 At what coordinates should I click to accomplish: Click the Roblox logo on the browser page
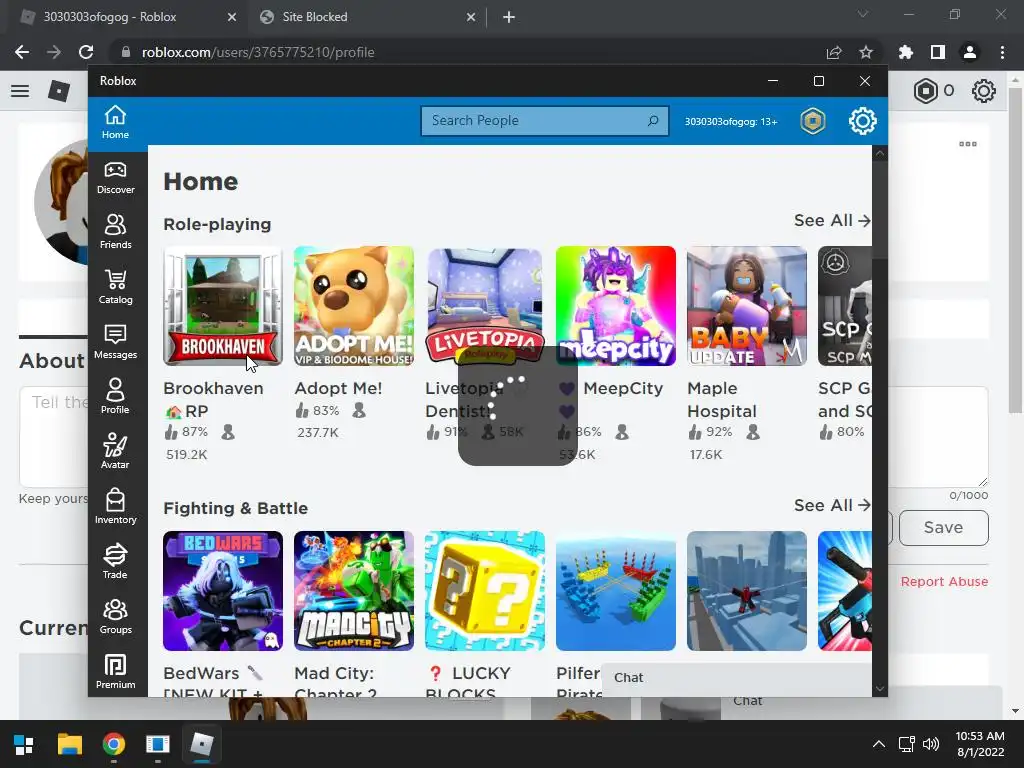tap(59, 91)
